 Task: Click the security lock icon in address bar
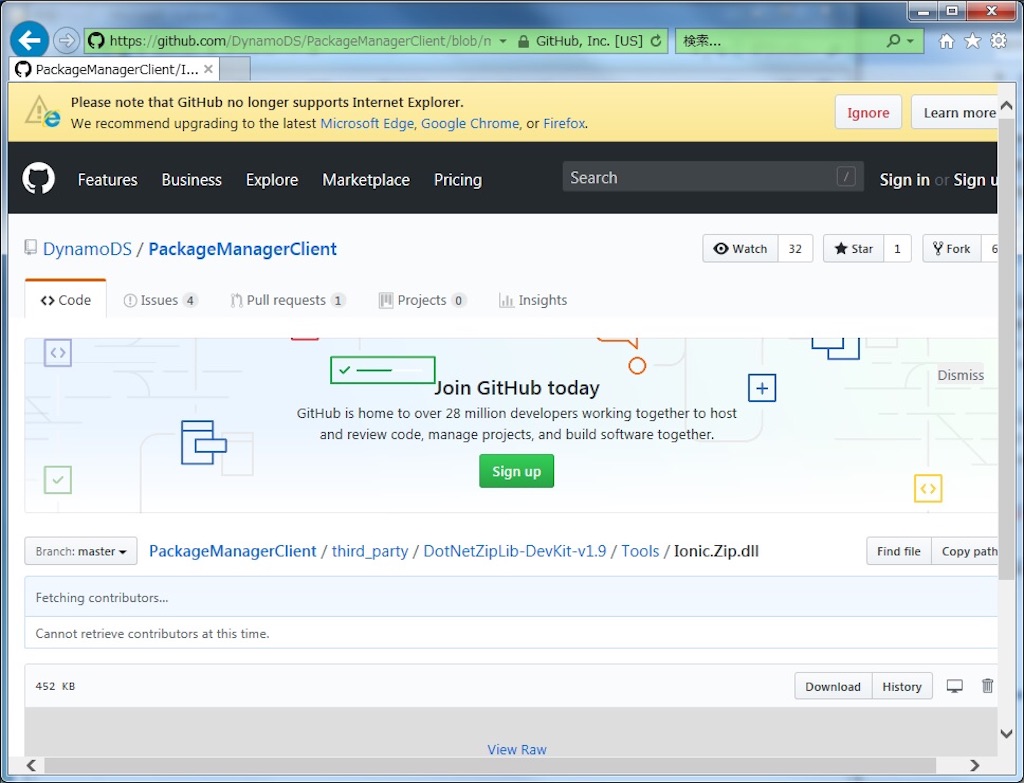coord(523,41)
